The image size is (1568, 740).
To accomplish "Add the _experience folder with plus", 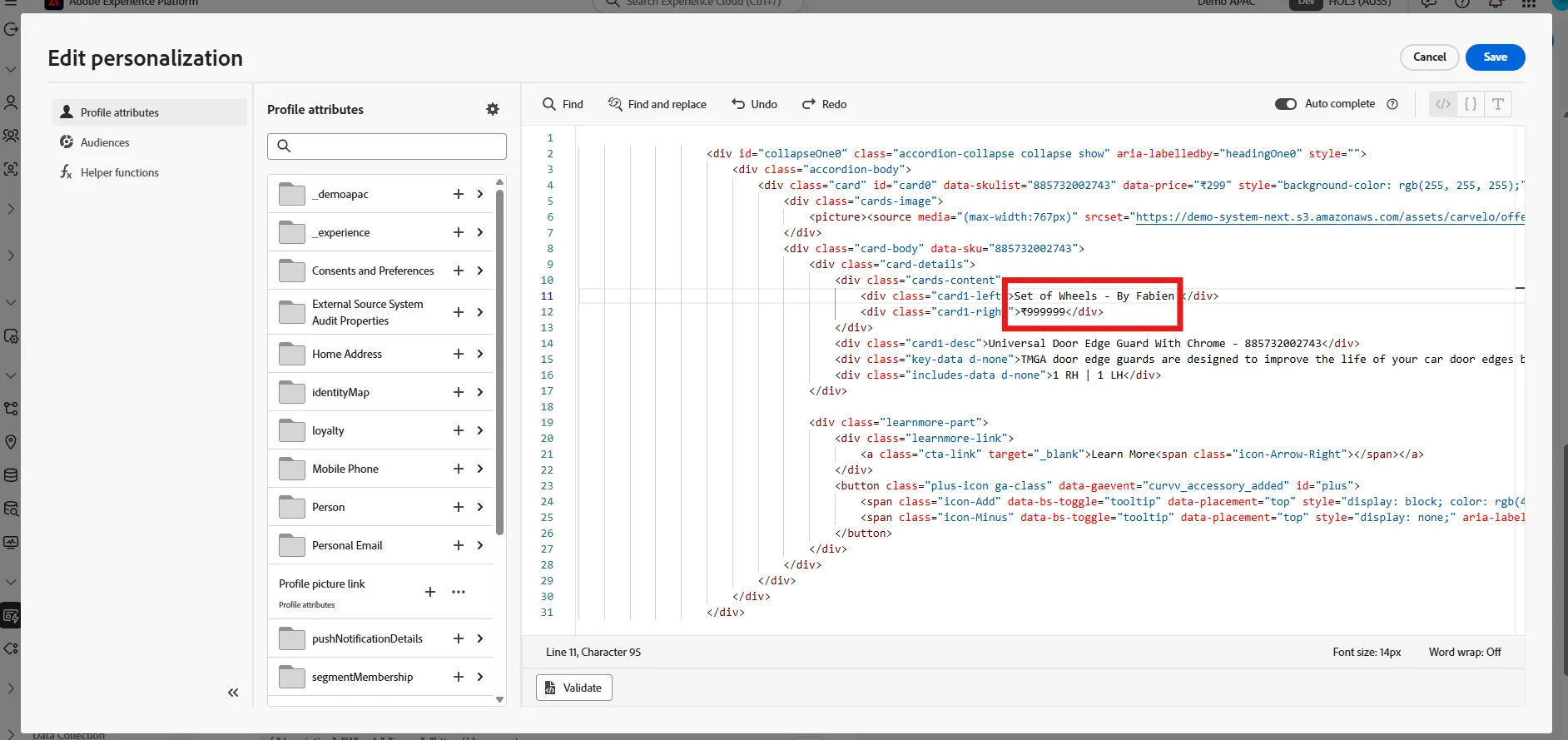I will point(458,232).
